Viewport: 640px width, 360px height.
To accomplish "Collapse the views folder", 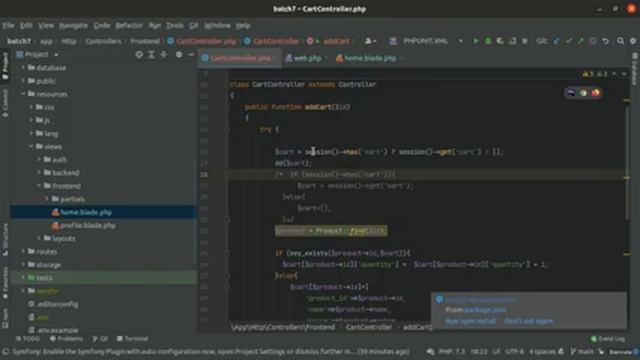I will [31, 146].
